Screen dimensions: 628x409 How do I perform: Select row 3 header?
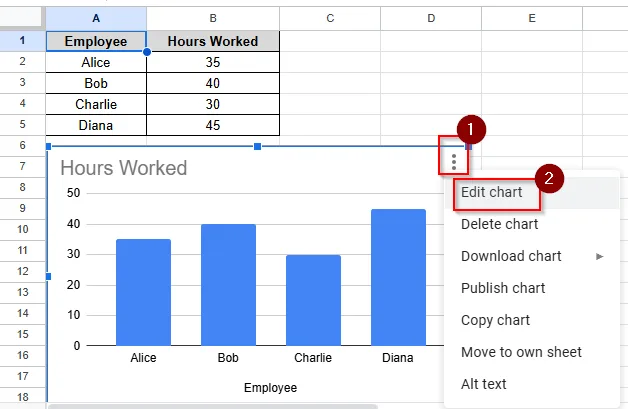[x=22, y=83]
